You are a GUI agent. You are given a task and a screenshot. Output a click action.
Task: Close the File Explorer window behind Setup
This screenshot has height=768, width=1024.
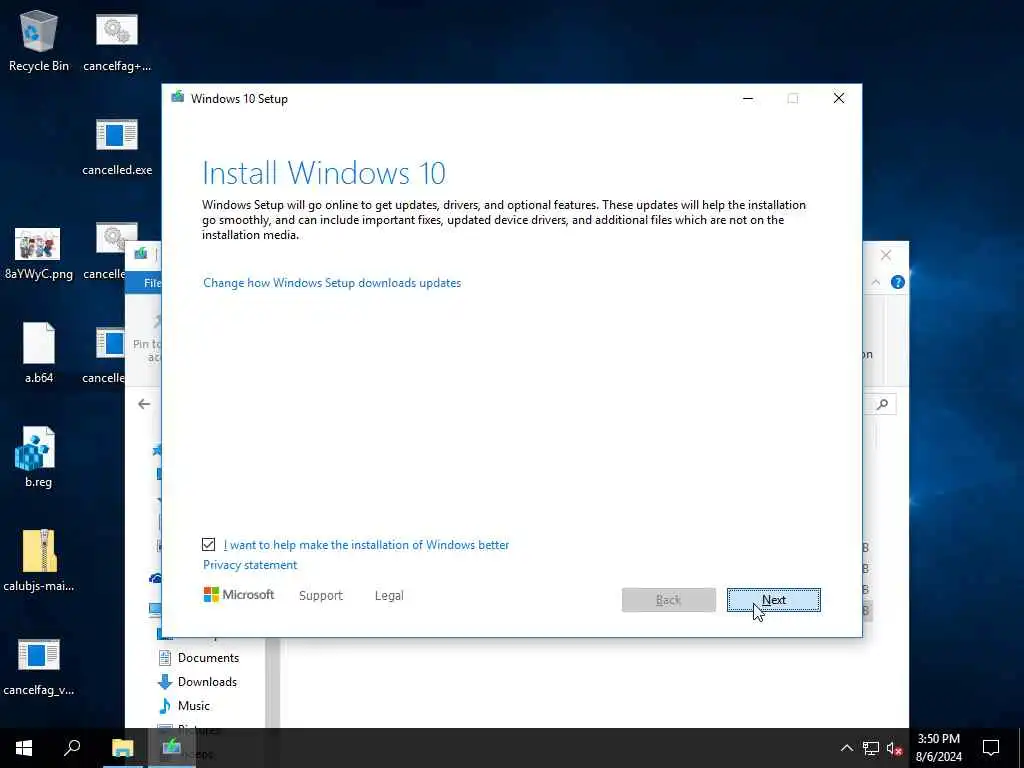pos(886,255)
